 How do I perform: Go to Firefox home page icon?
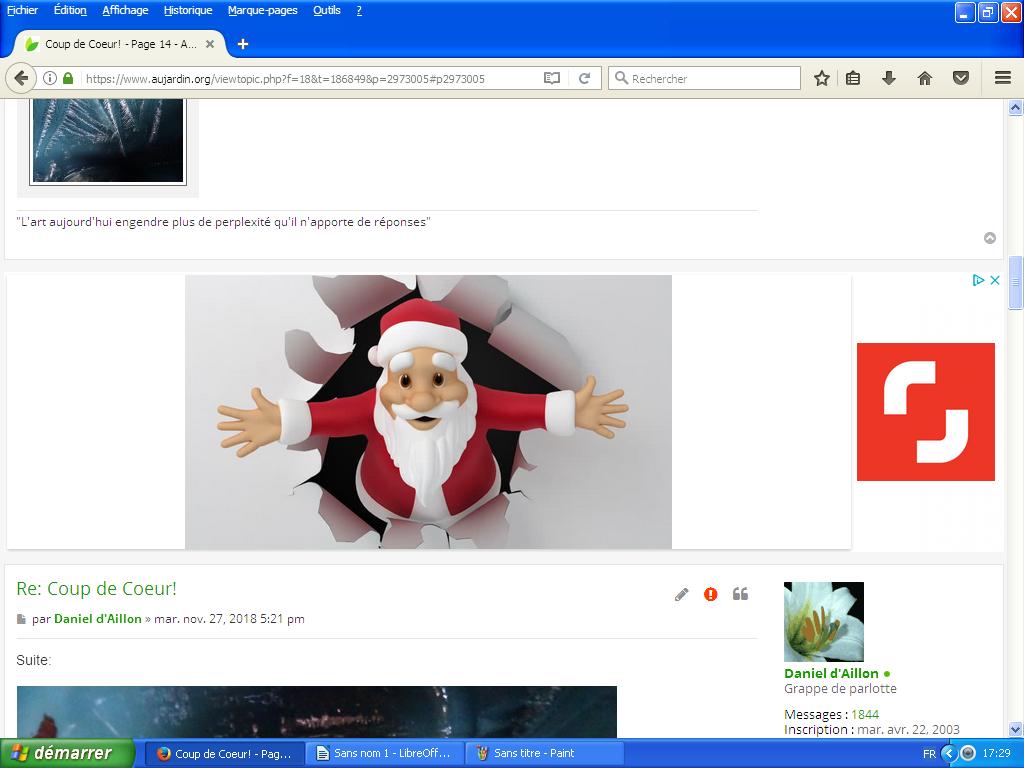[924, 78]
